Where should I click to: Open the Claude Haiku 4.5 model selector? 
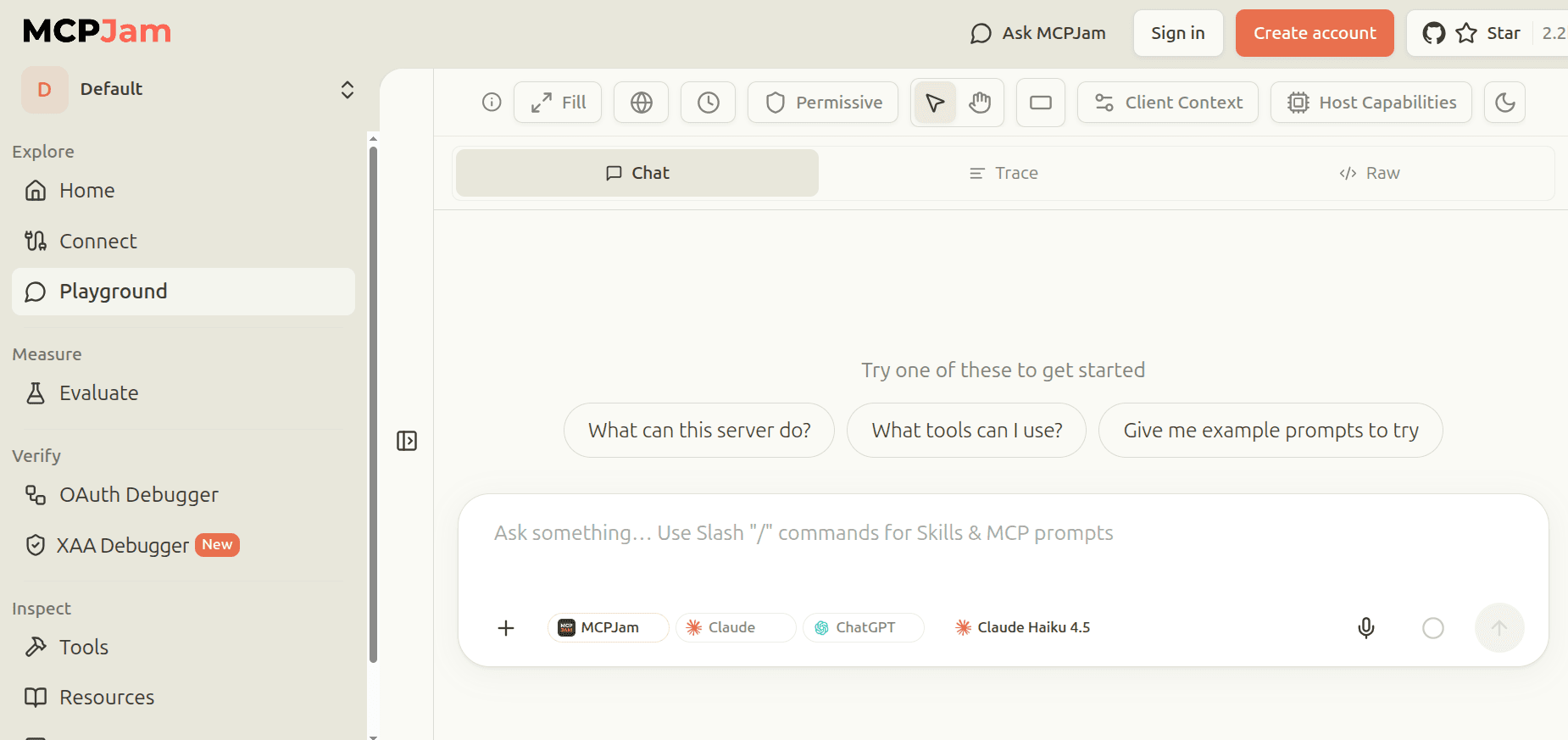pyautogui.click(x=1022, y=628)
